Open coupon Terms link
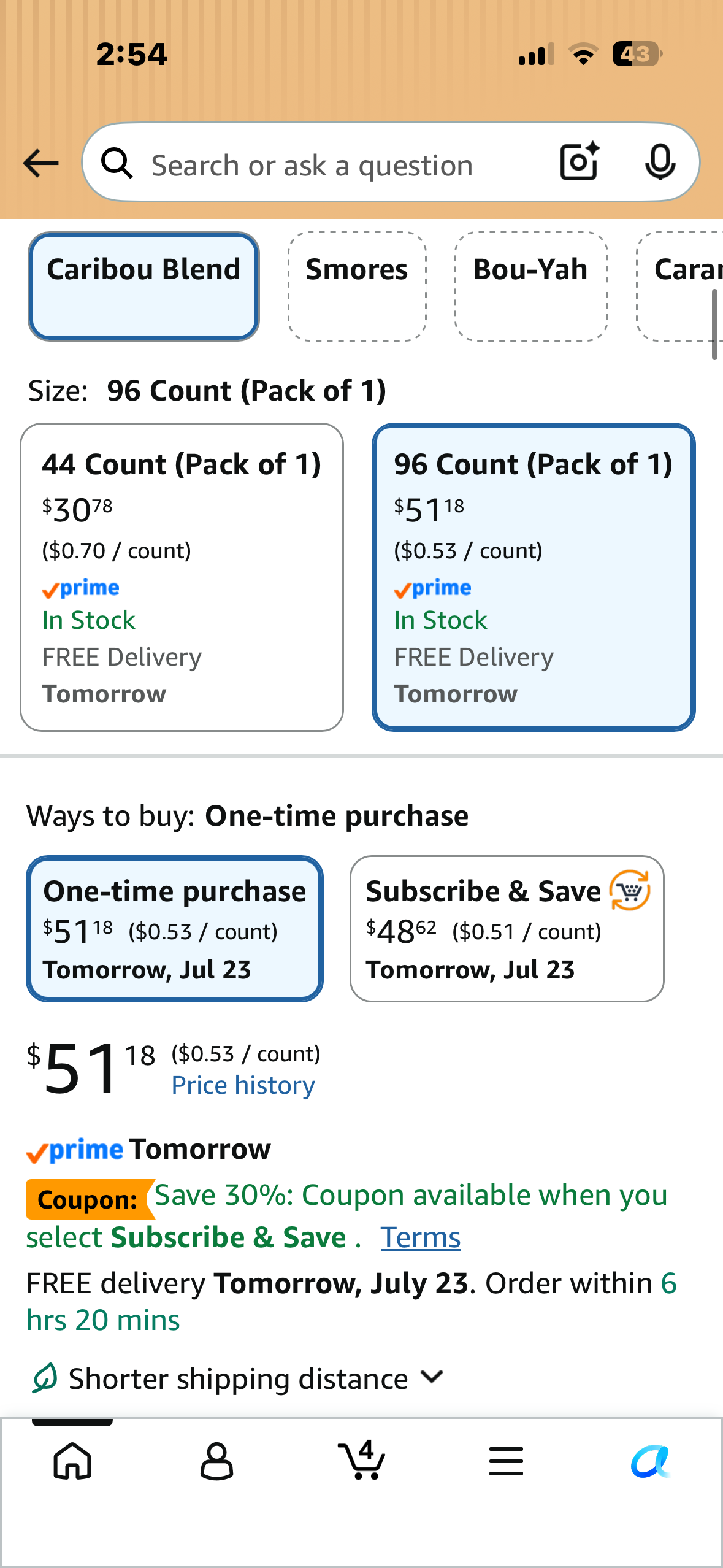The height and width of the screenshot is (1568, 723). click(420, 1237)
